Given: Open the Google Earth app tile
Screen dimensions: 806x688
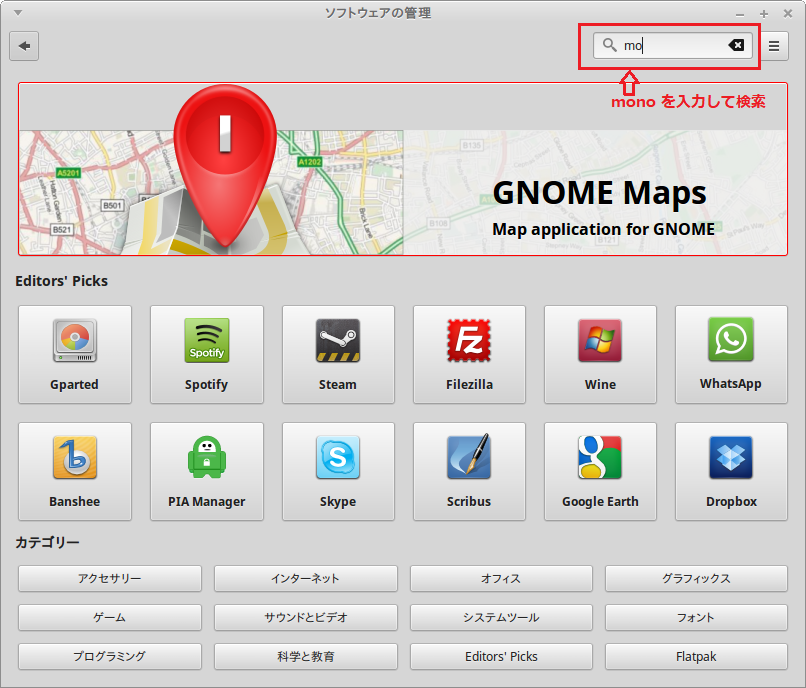Looking at the screenshot, I should [x=600, y=472].
